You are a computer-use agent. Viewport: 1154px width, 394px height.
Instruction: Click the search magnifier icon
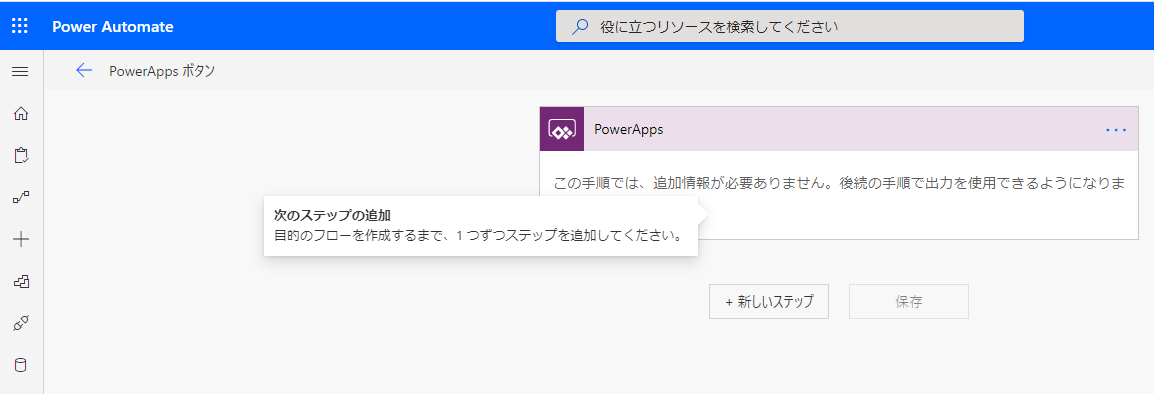(x=581, y=27)
